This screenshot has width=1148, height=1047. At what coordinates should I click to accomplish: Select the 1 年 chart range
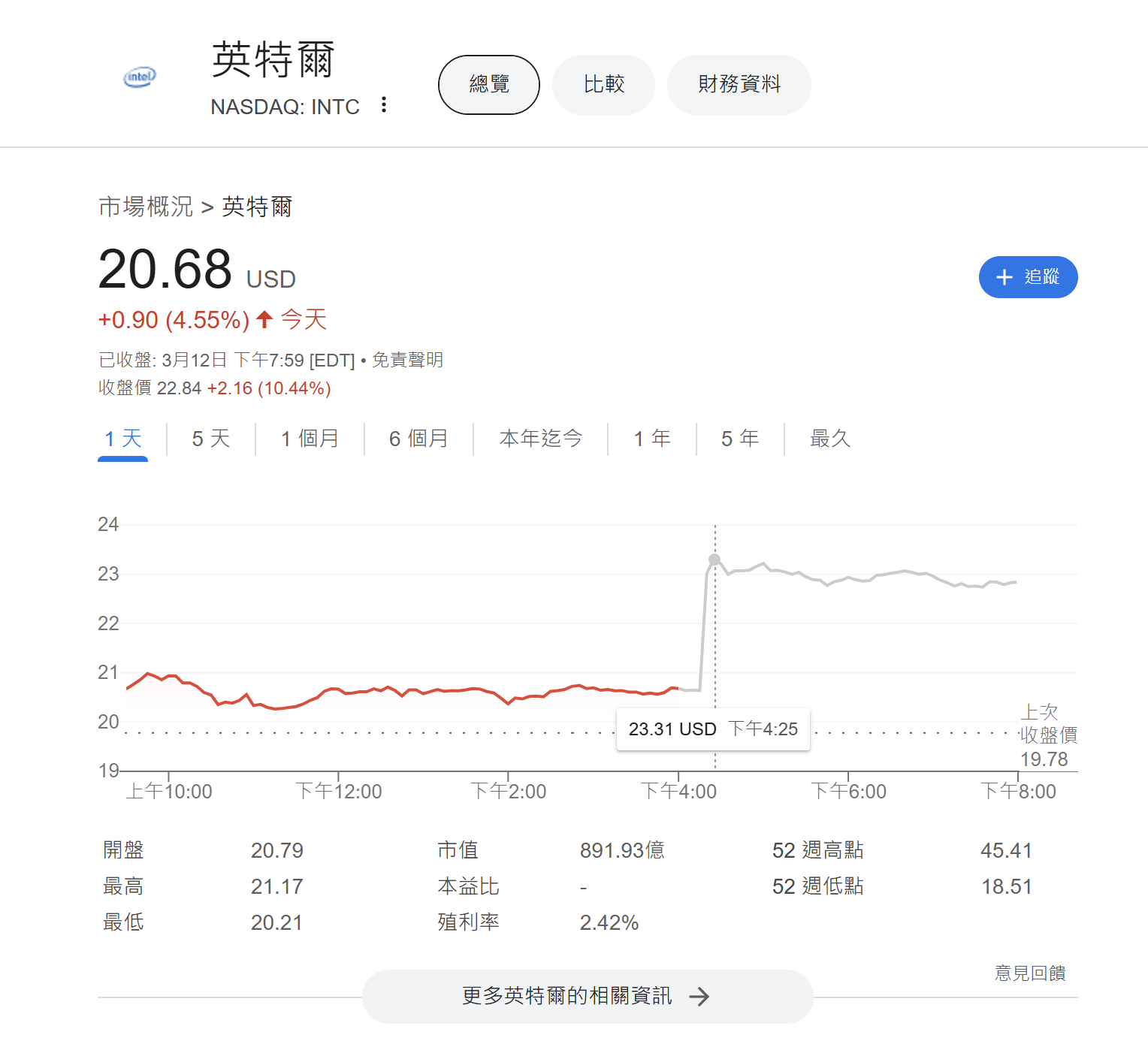652,439
